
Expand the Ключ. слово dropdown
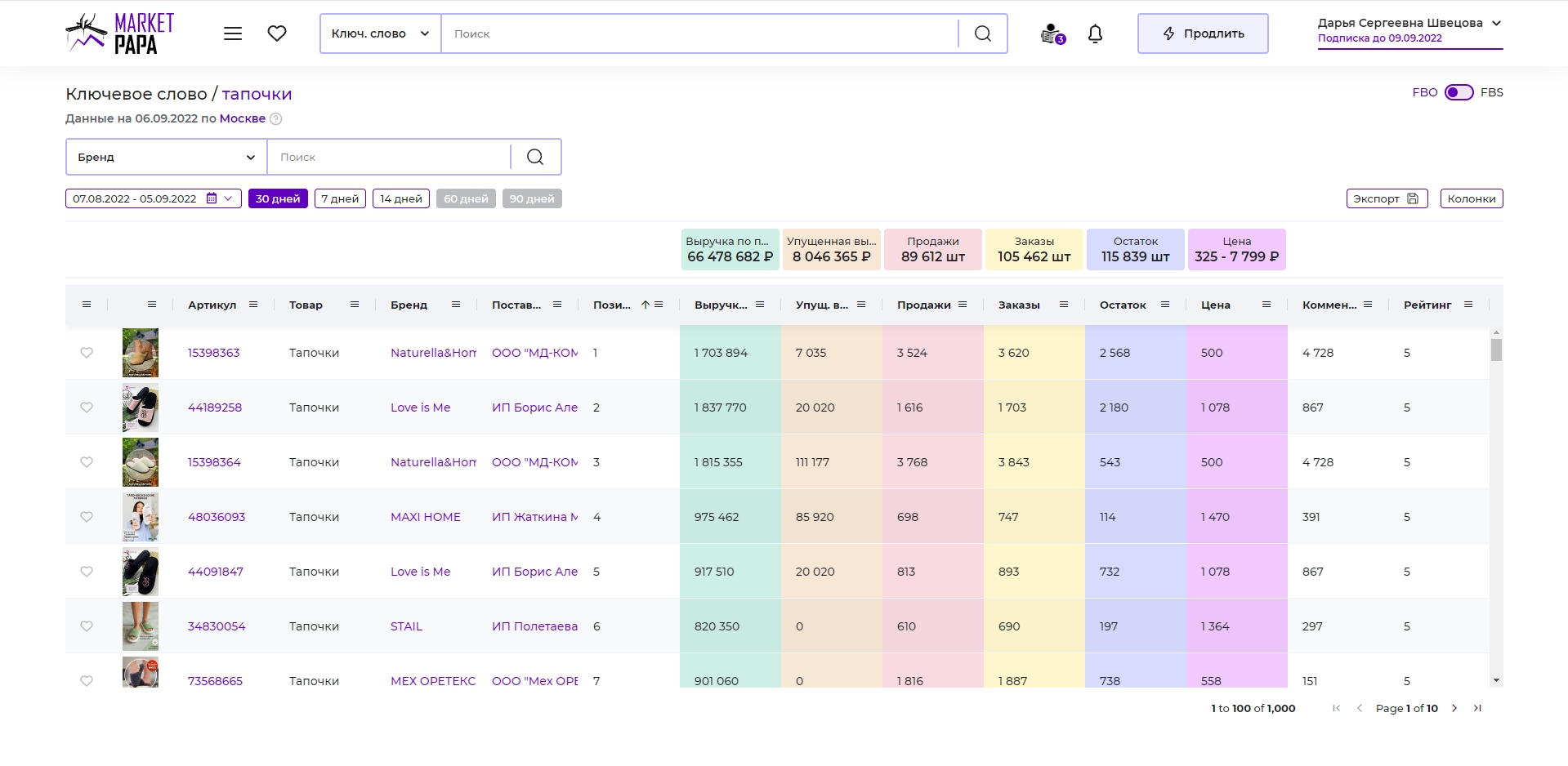tap(381, 33)
